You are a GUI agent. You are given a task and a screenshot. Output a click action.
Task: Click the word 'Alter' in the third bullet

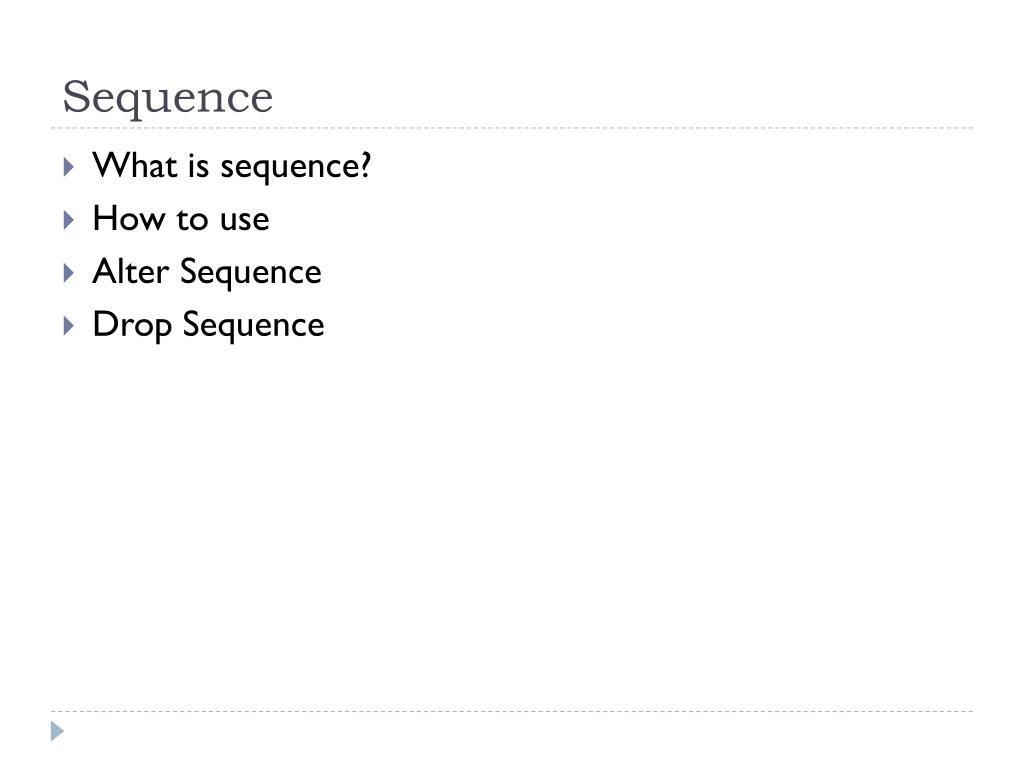131,271
